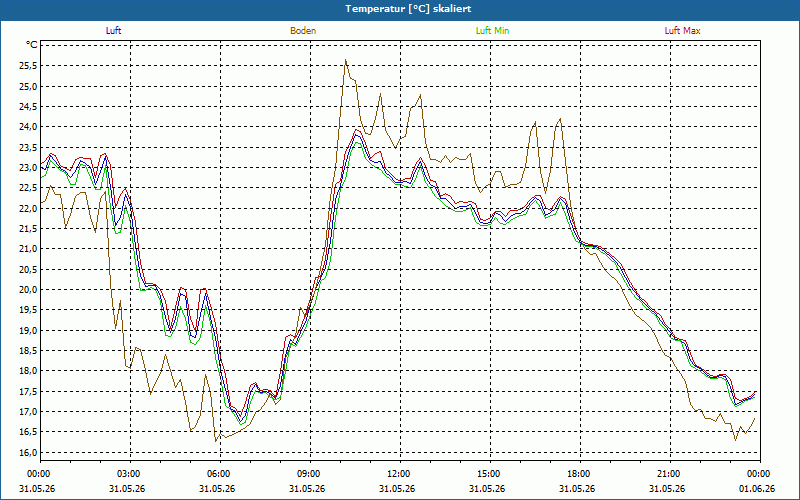Click the chart title 'Temperatur [°C] skaliert'
800x500 pixels.
click(408, 9)
